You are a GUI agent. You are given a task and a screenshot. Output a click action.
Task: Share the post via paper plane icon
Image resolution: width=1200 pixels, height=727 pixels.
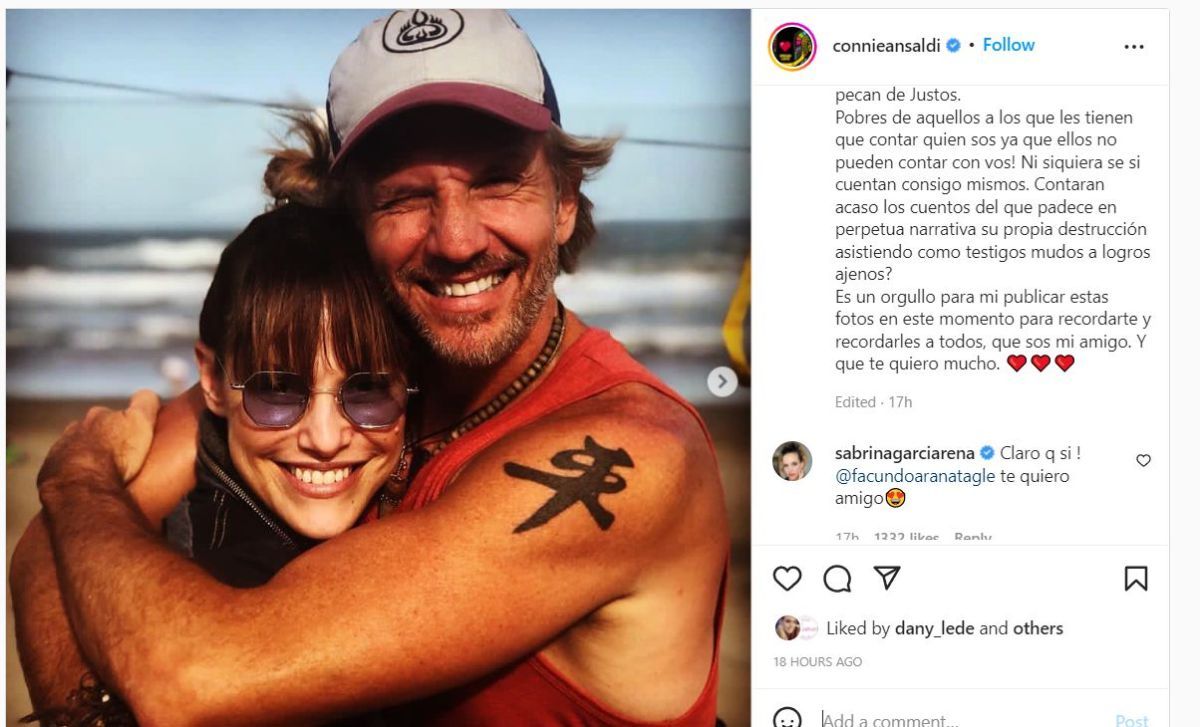(x=887, y=578)
